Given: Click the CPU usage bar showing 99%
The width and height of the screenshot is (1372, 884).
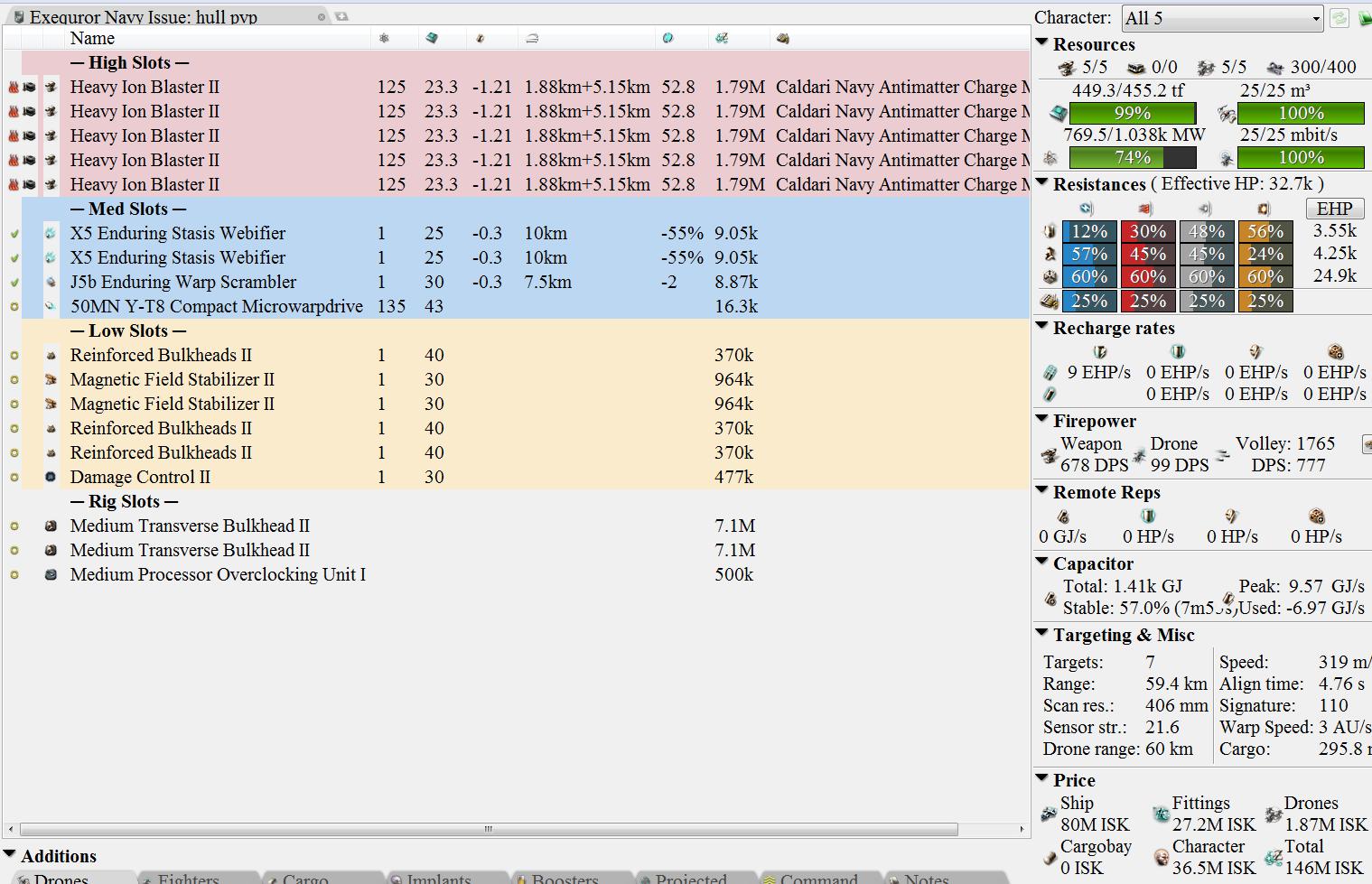Looking at the screenshot, I should (1133, 113).
